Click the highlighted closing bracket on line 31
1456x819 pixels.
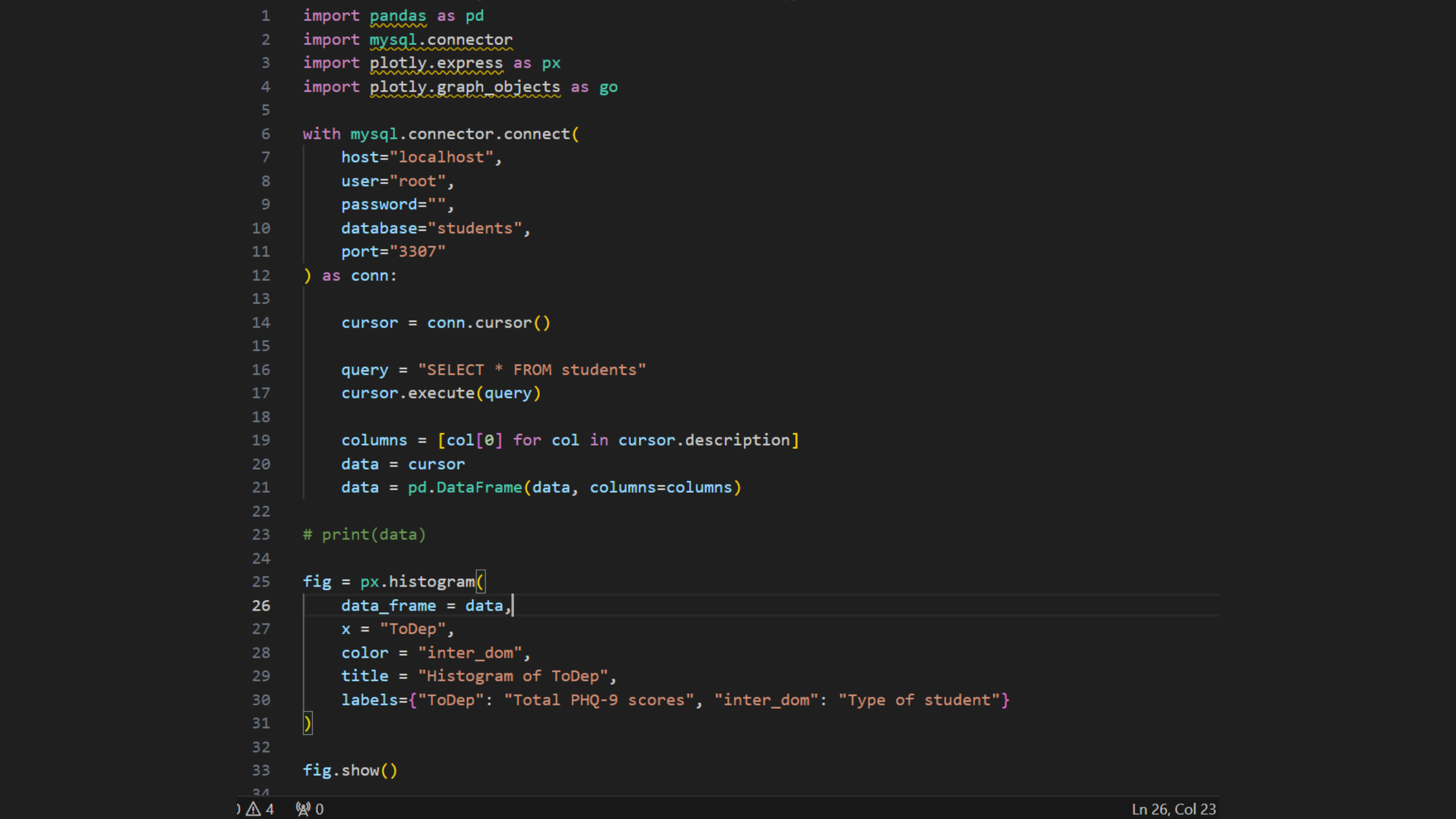308,723
